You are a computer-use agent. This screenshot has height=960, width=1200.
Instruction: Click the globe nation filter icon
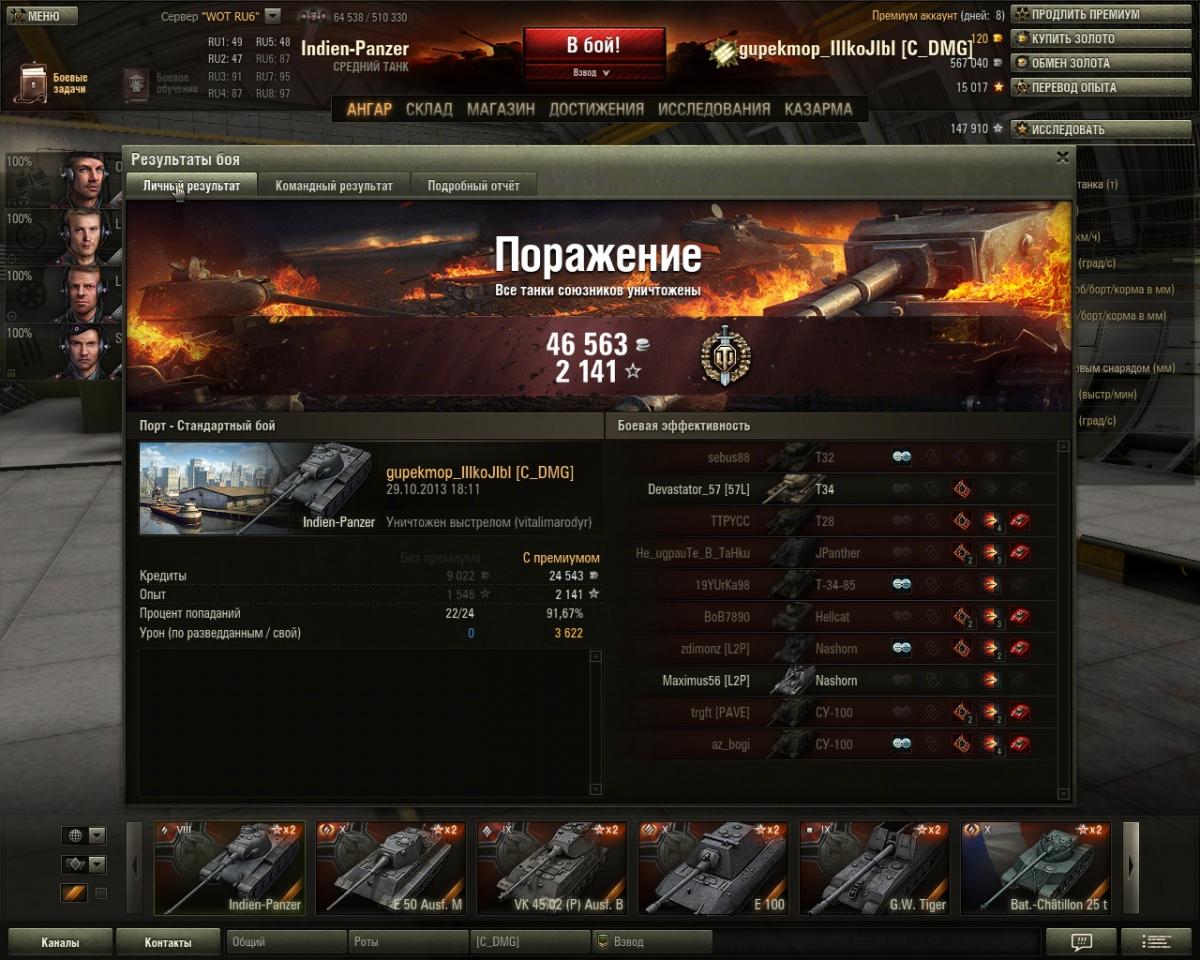(74, 835)
